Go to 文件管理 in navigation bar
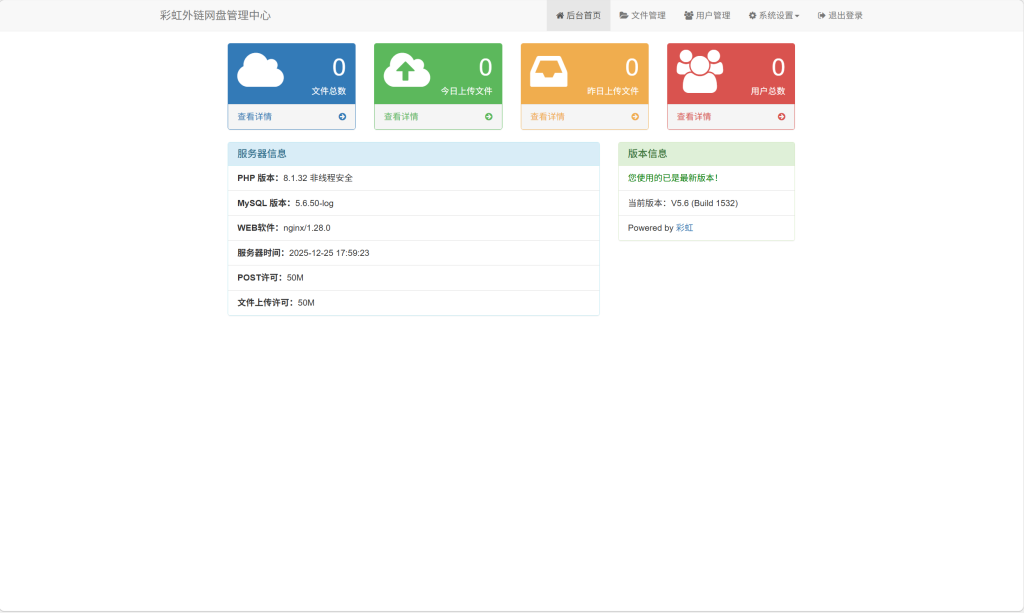The height and width of the screenshot is (613, 1024). click(x=642, y=16)
